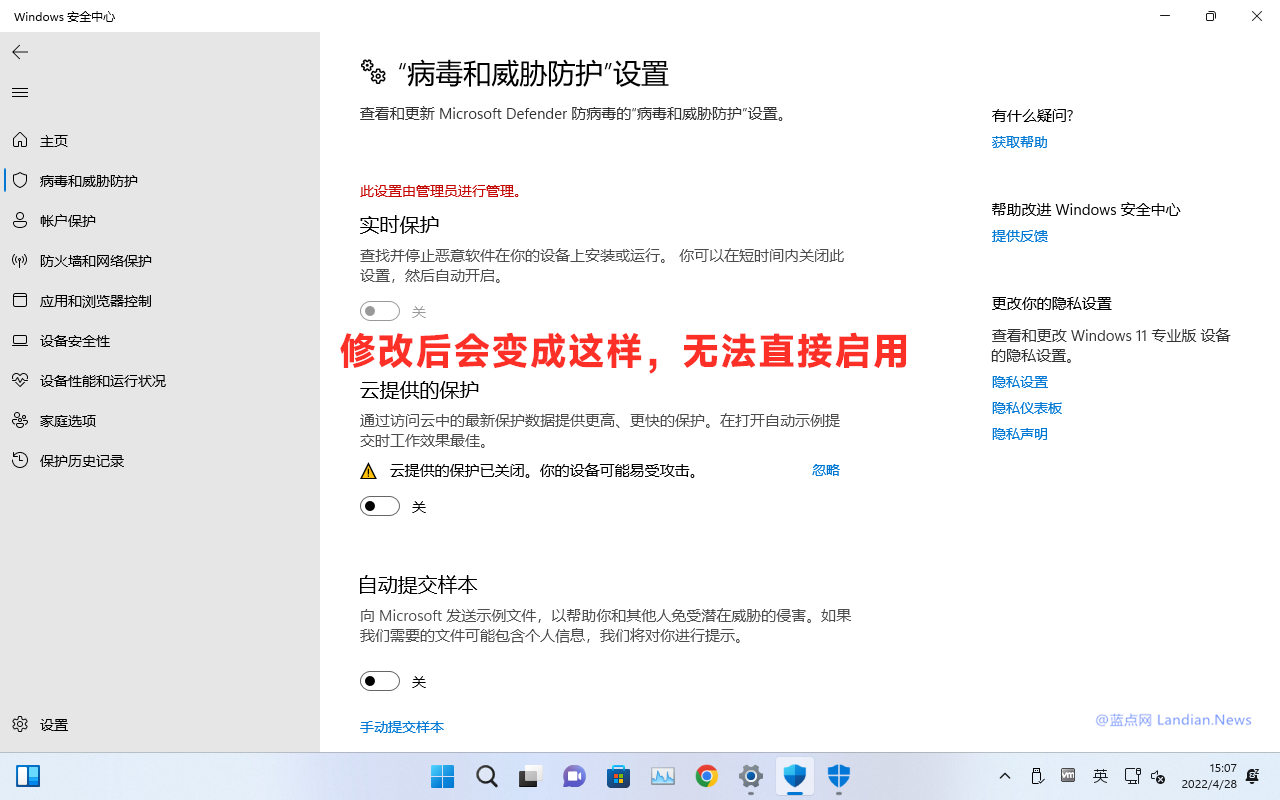Click the settings gear icon in sidebar
The height and width of the screenshot is (800, 1280).
(20, 724)
